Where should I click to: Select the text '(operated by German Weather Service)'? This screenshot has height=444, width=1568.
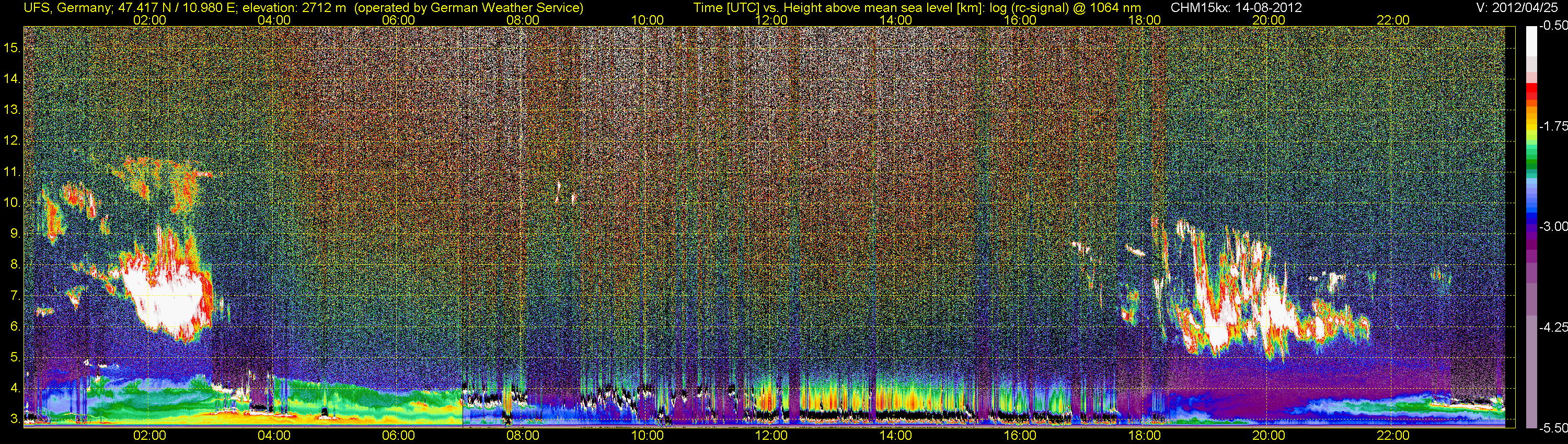point(469,8)
